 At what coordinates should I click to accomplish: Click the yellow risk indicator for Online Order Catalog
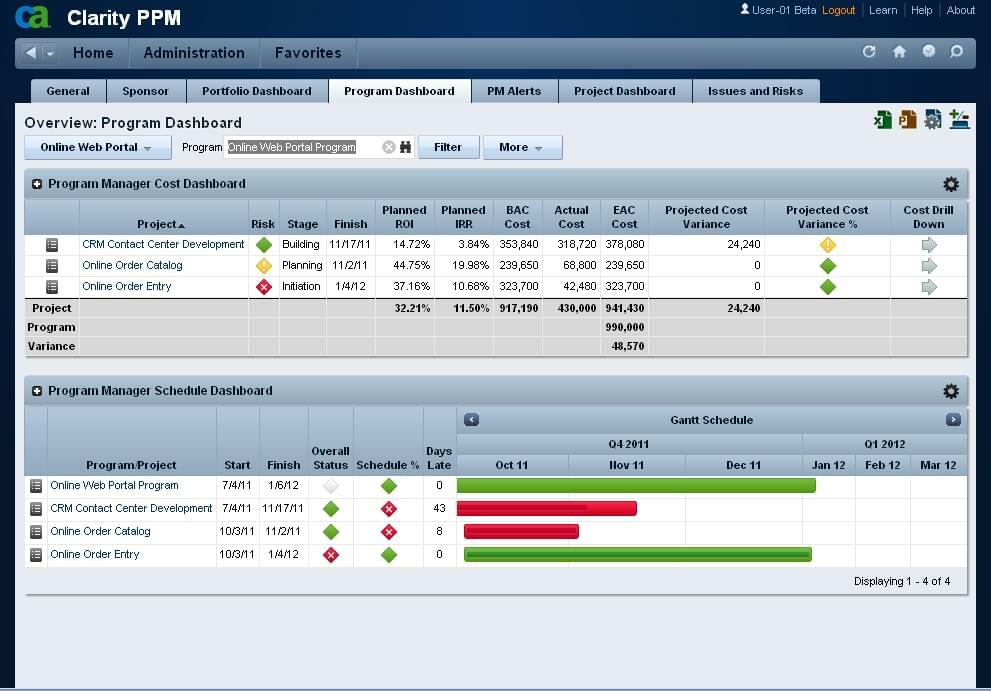point(262,265)
